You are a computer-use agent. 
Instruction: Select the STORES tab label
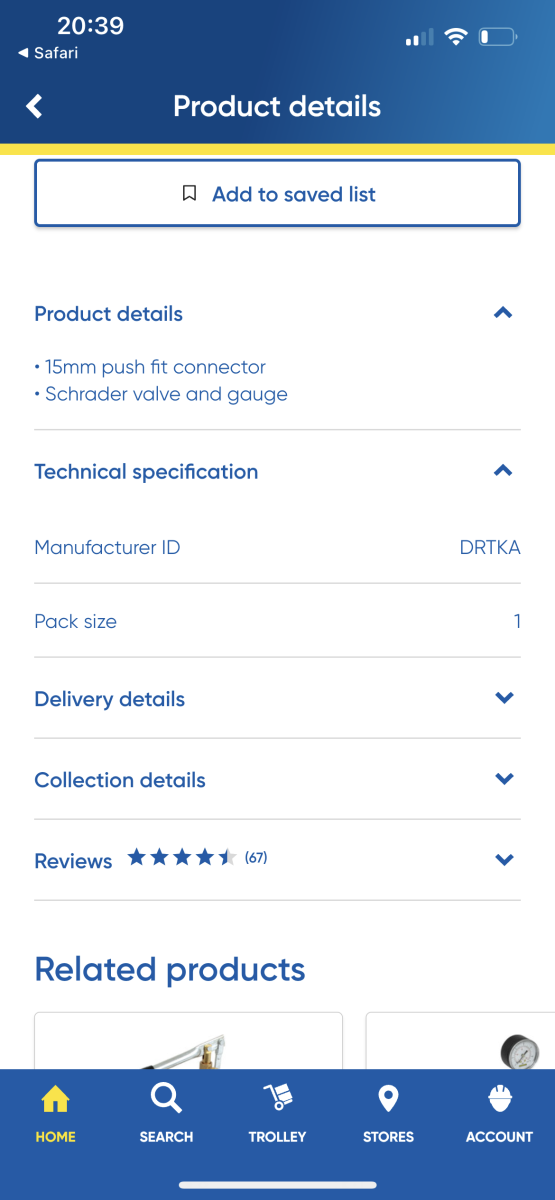click(x=388, y=1137)
